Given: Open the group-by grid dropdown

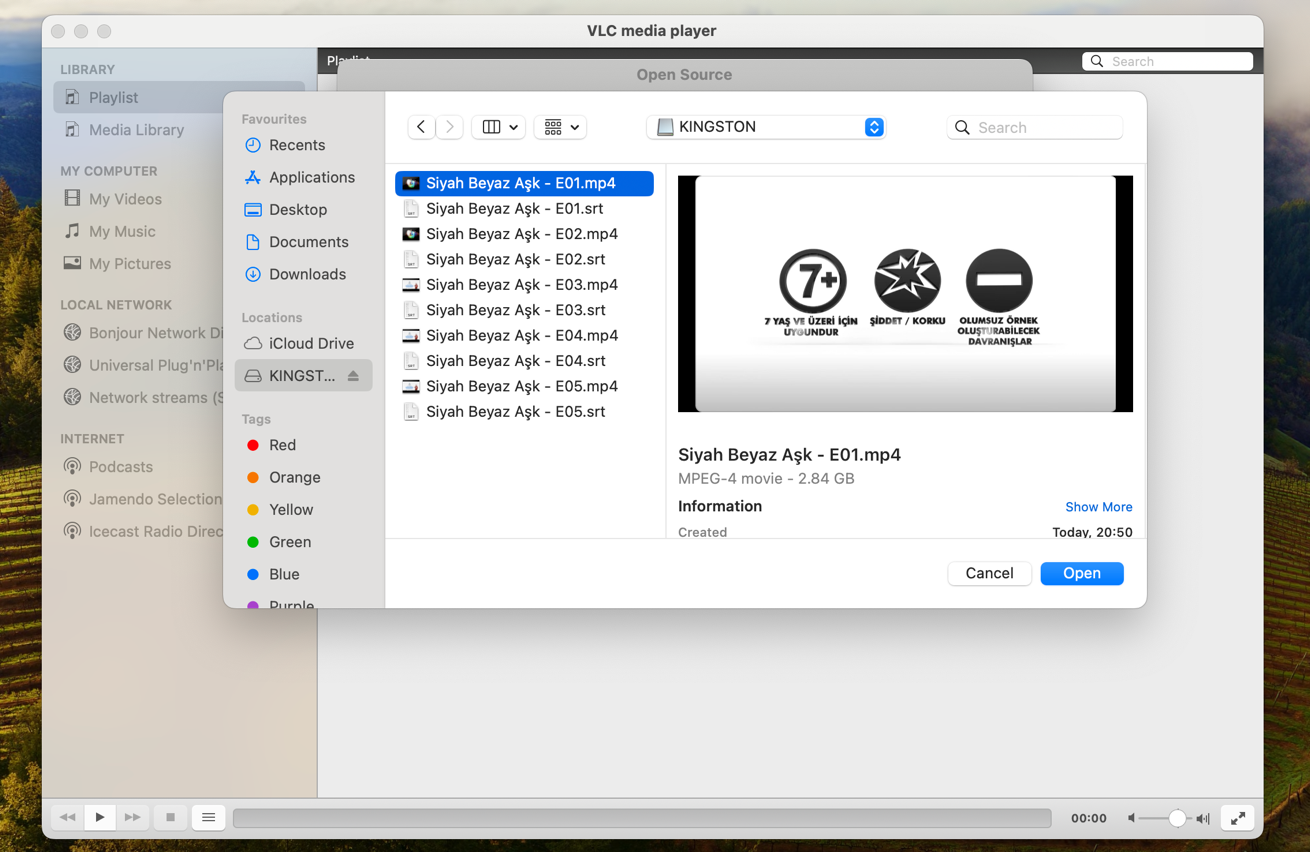Looking at the screenshot, I should point(561,127).
